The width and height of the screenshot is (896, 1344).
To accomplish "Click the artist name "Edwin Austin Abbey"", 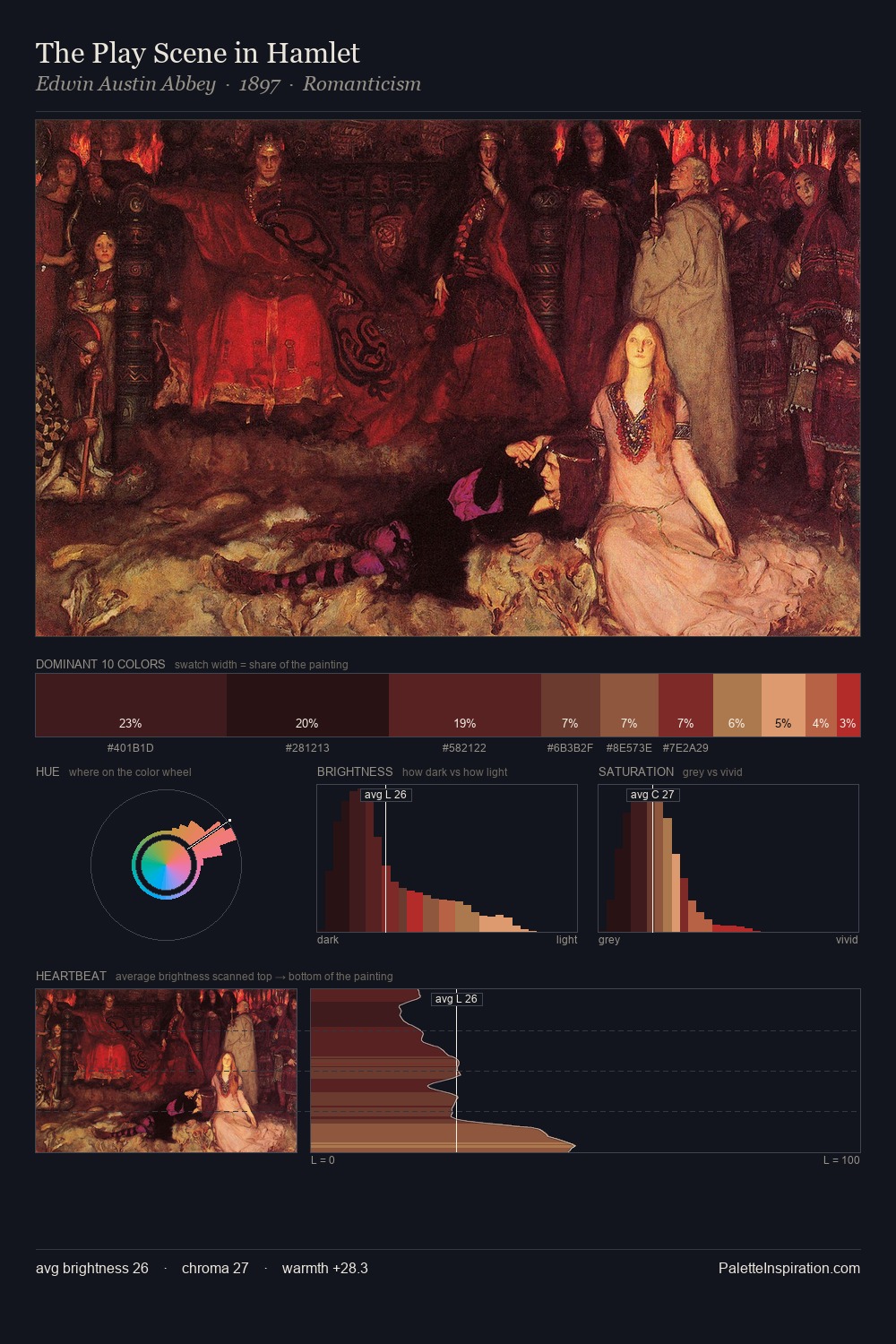I will click(x=125, y=84).
